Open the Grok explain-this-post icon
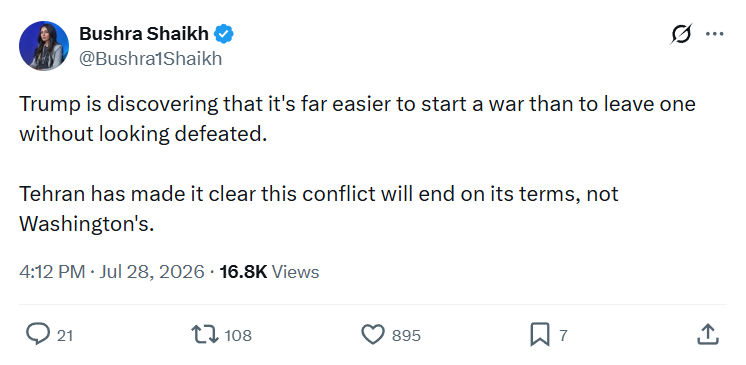Viewport: 746px width, 365px height. [681, 34]
